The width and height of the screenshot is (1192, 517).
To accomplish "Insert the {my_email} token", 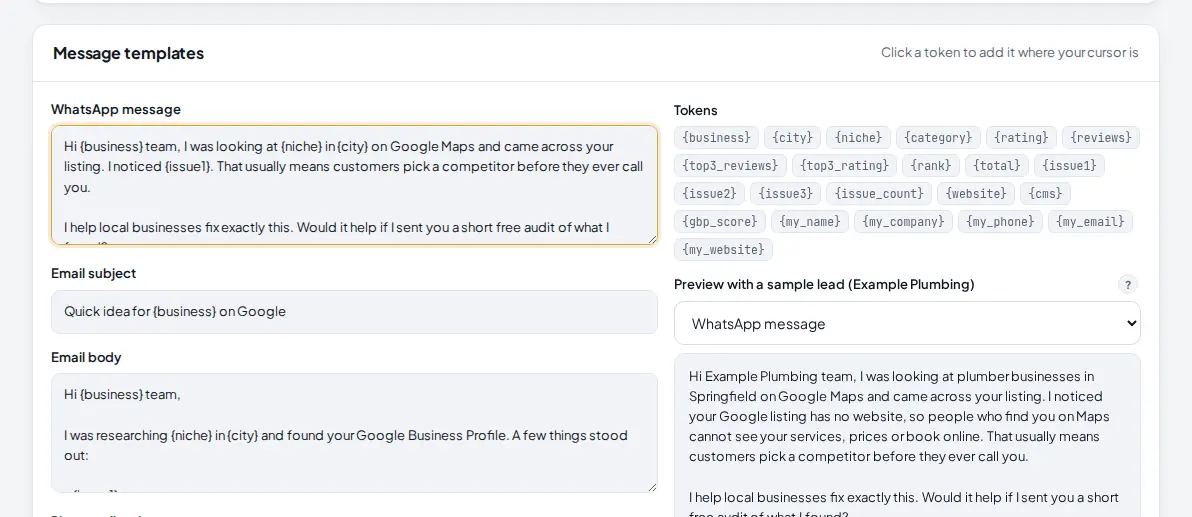I will coord(1090,222).
